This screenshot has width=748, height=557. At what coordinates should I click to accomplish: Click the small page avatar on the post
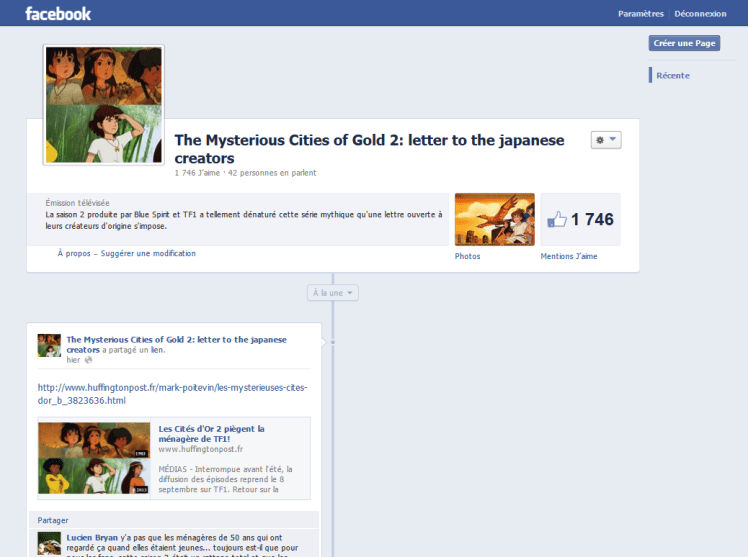49,345
